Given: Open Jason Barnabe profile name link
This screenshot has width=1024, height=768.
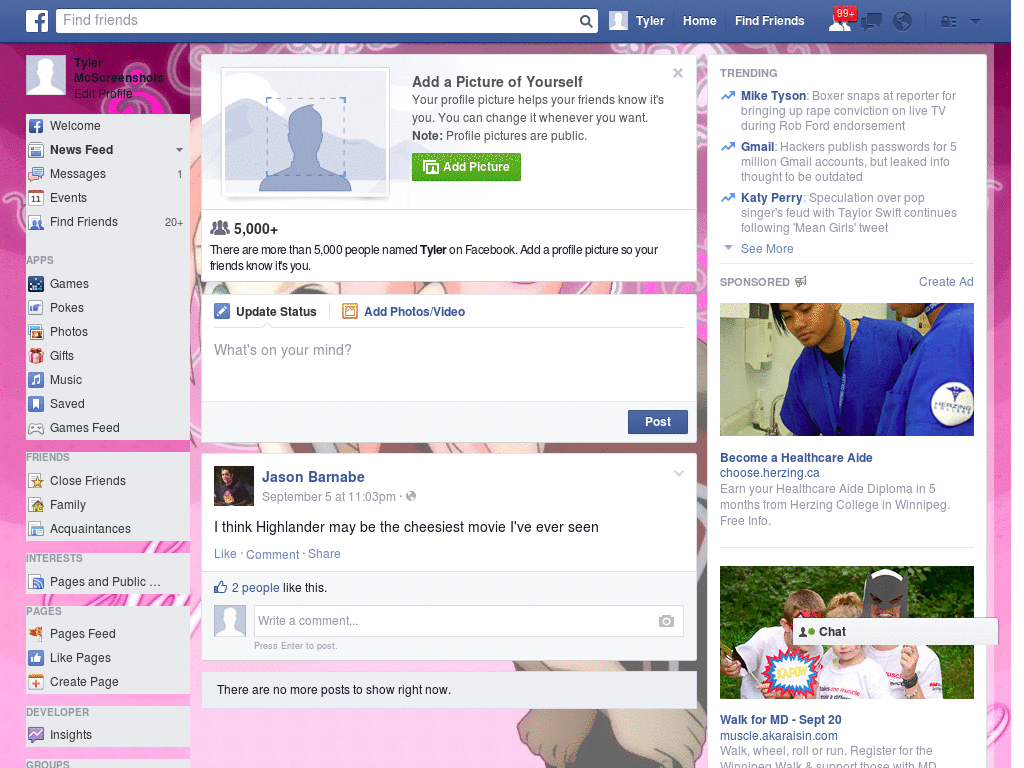Looking at the screenshot, I should 313,477.
